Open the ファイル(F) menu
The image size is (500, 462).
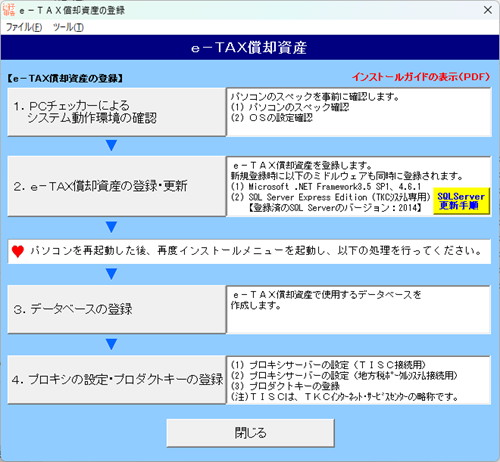(24, 27)
